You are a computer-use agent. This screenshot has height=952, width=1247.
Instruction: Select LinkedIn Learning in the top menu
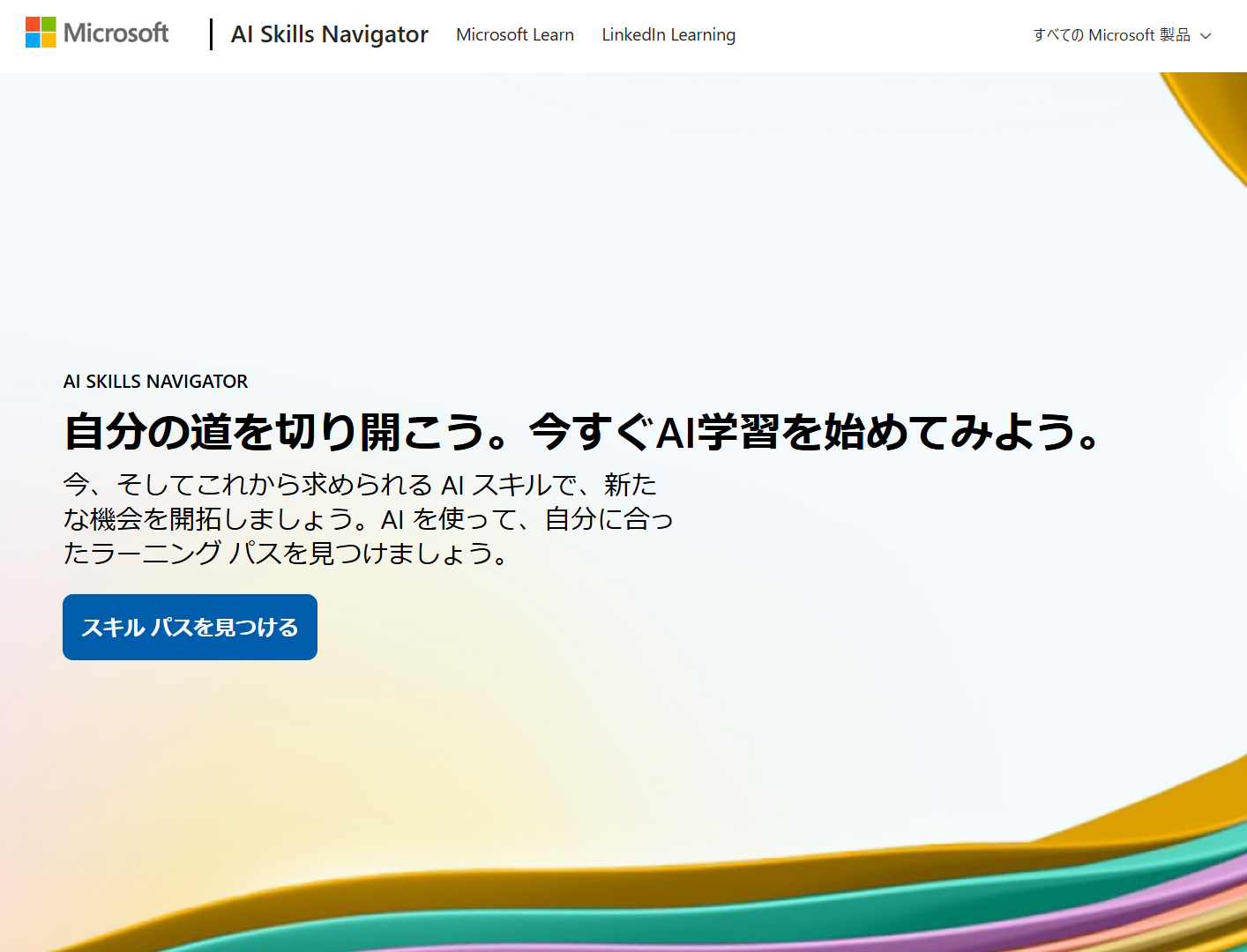point(668,35)
